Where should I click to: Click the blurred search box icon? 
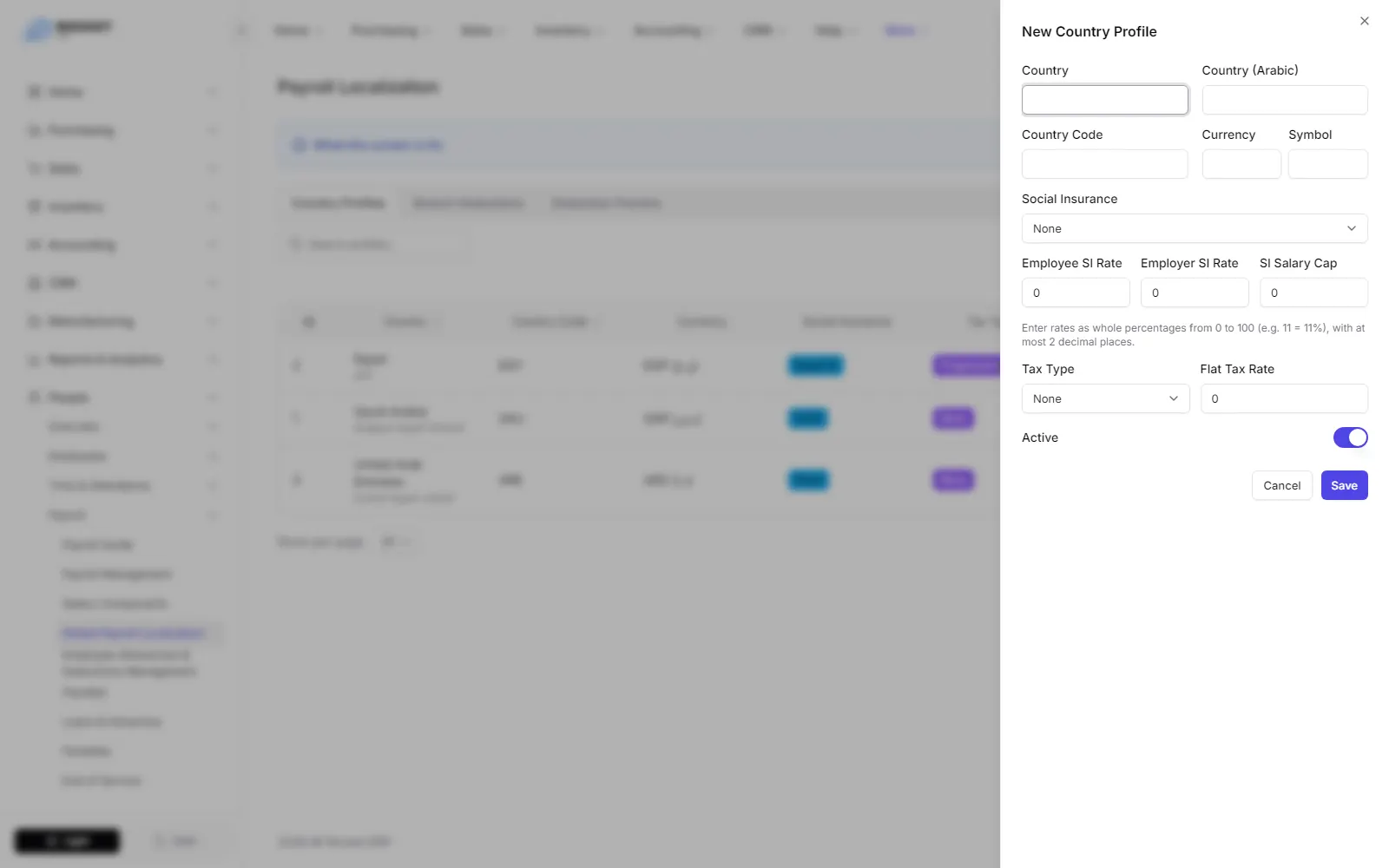295,244
